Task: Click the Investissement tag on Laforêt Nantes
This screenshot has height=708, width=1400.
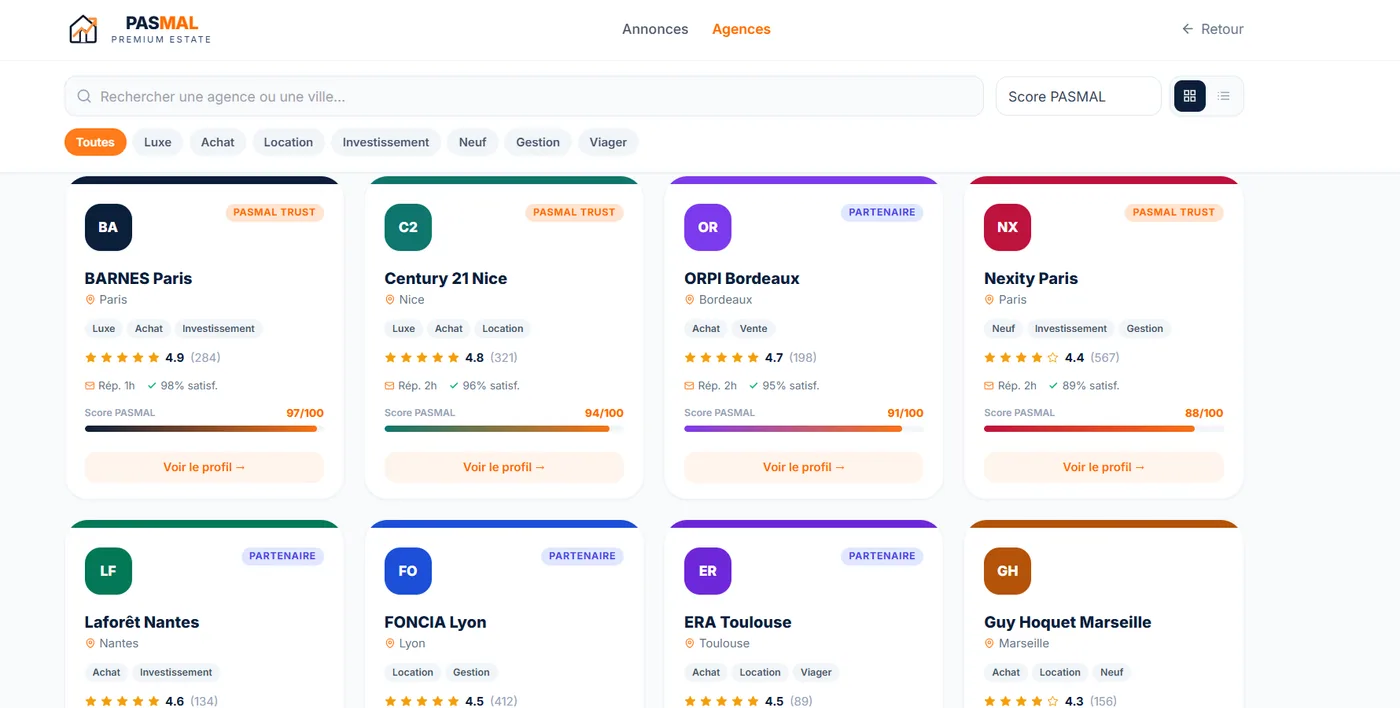Action: pos(176,672)
